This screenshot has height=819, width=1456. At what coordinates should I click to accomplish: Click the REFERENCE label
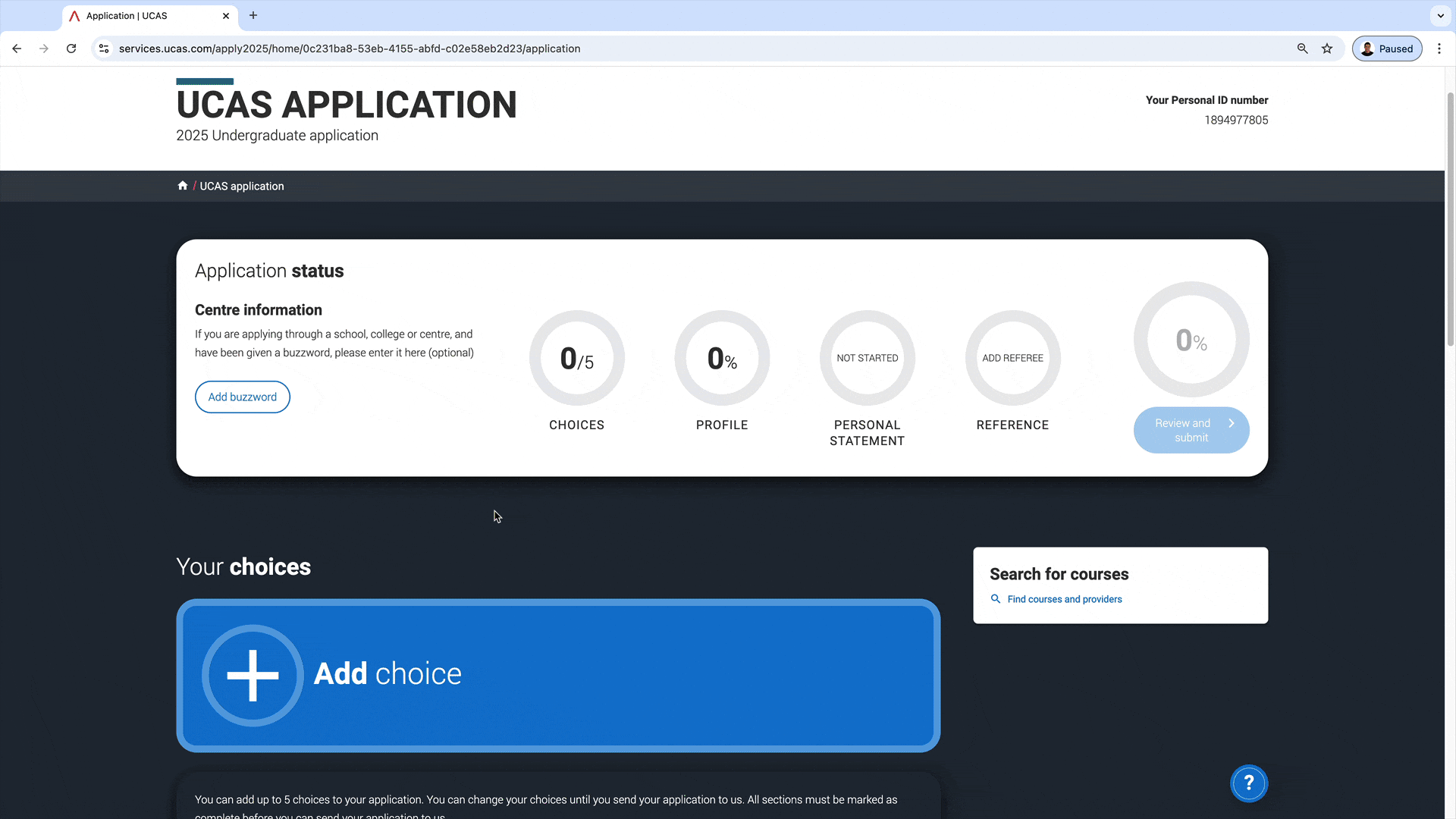pyautogui.click(x=1013, y=425)
